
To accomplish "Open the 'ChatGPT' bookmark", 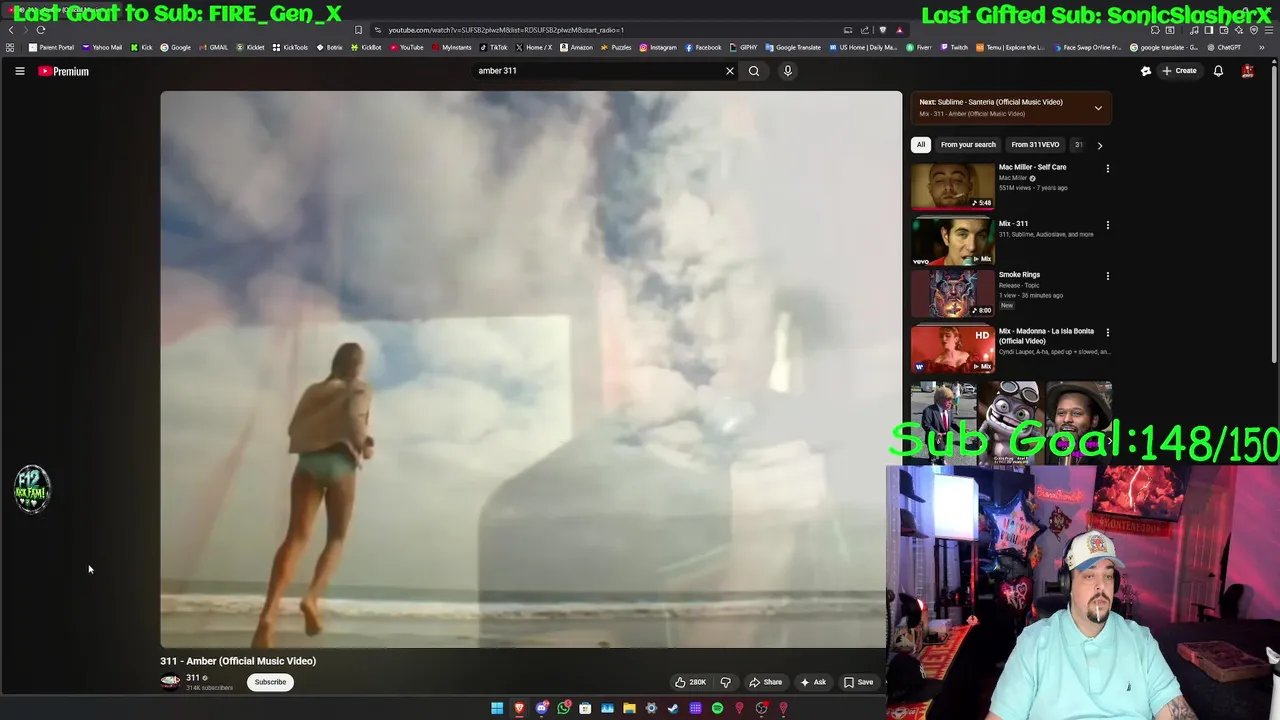I will tap(1224, 47).
